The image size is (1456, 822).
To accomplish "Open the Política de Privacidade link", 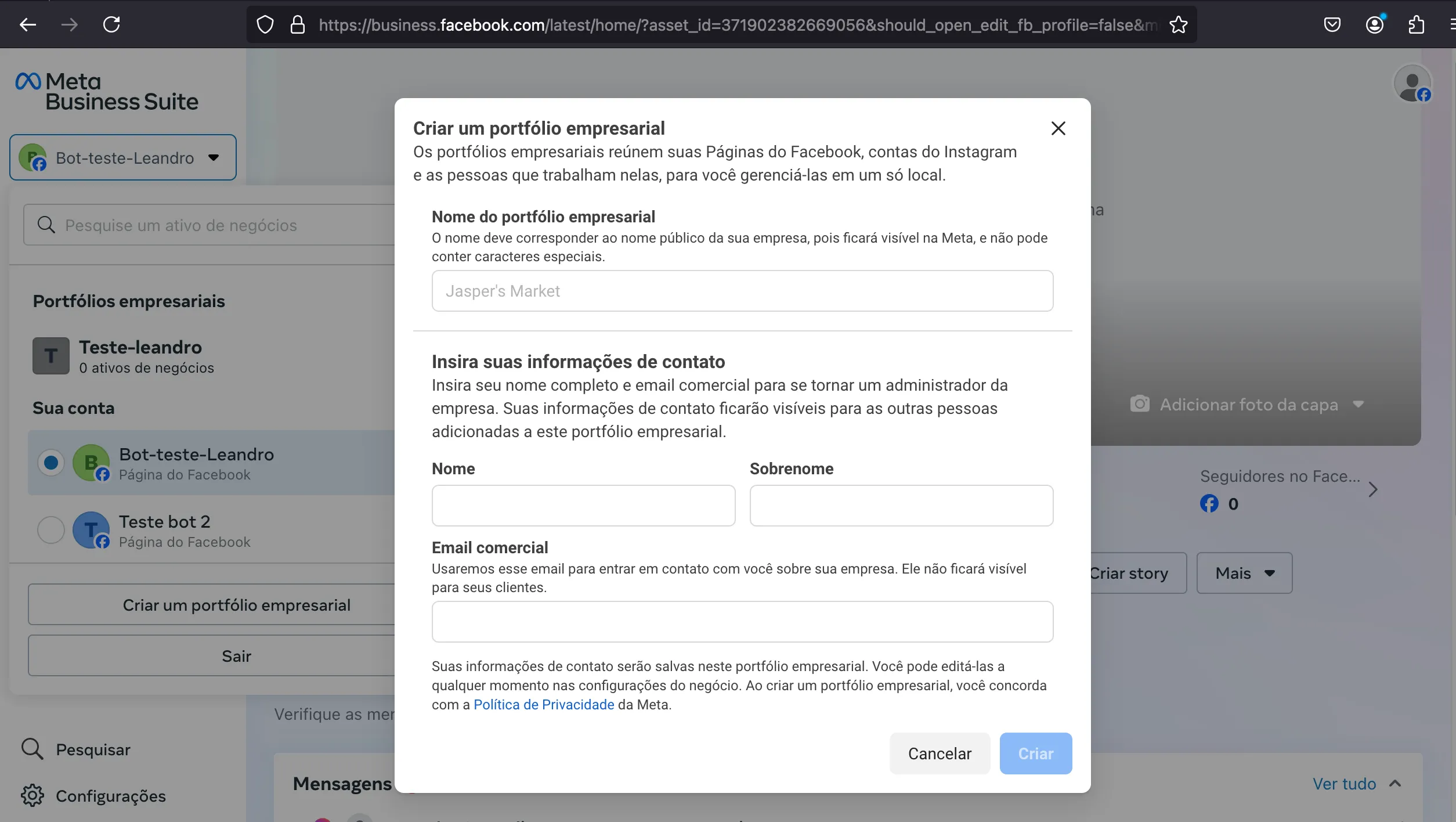I will [x=544, y=704].
